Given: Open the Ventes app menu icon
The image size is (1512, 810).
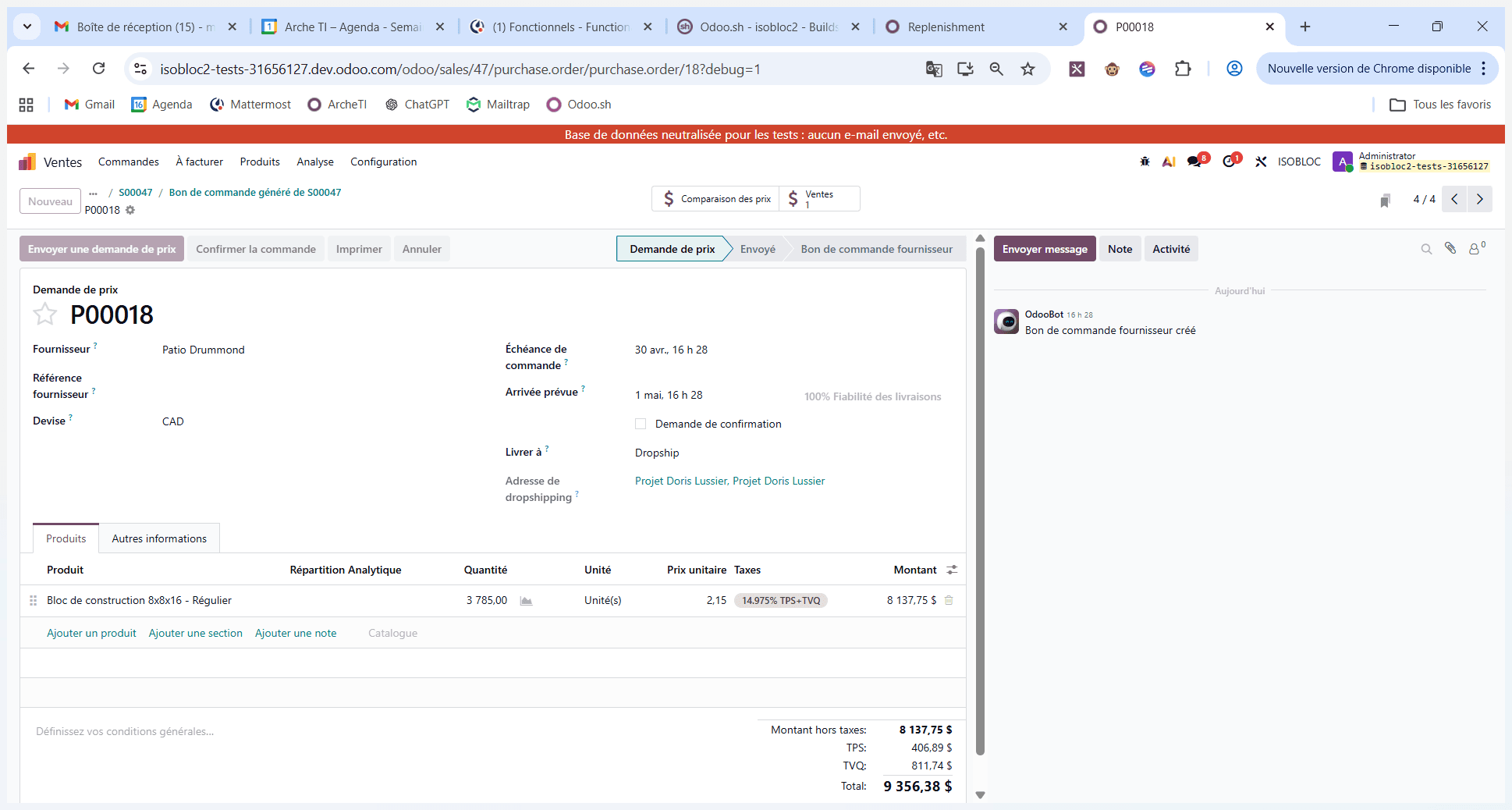Looking at the screenshot, I should pyautogui.click(x=27, y=162).
